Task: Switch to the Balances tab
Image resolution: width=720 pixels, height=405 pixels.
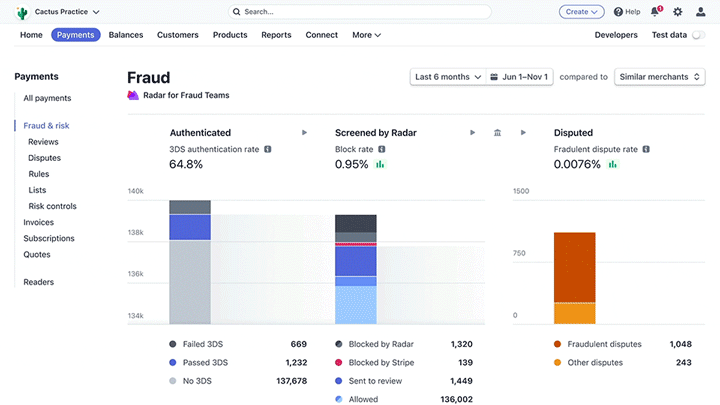Action: point(126,35)
